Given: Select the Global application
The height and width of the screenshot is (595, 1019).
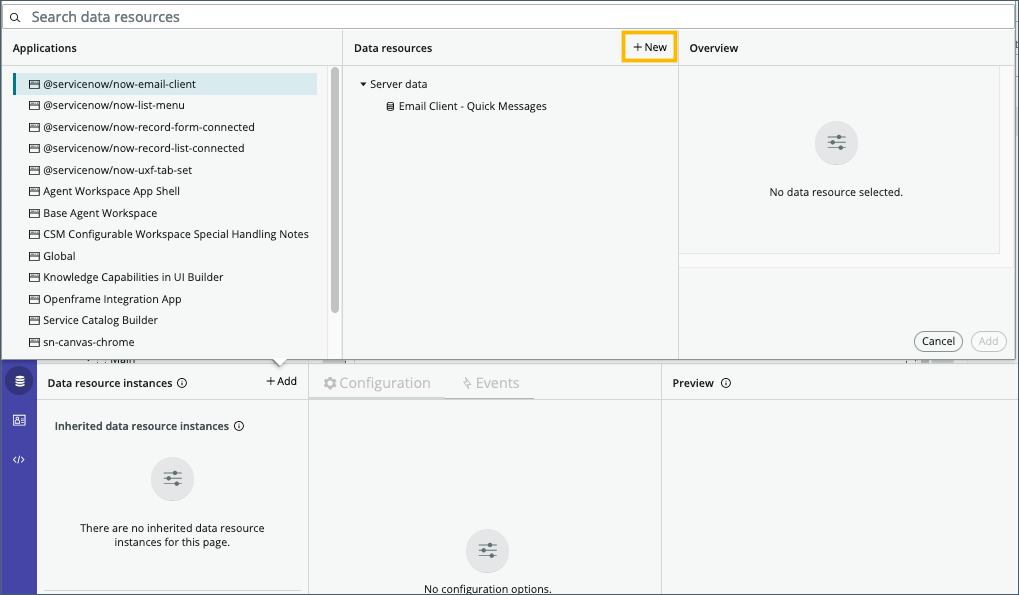Looking at the screenshot, I should pyautogui.click(x=60, y=255).
